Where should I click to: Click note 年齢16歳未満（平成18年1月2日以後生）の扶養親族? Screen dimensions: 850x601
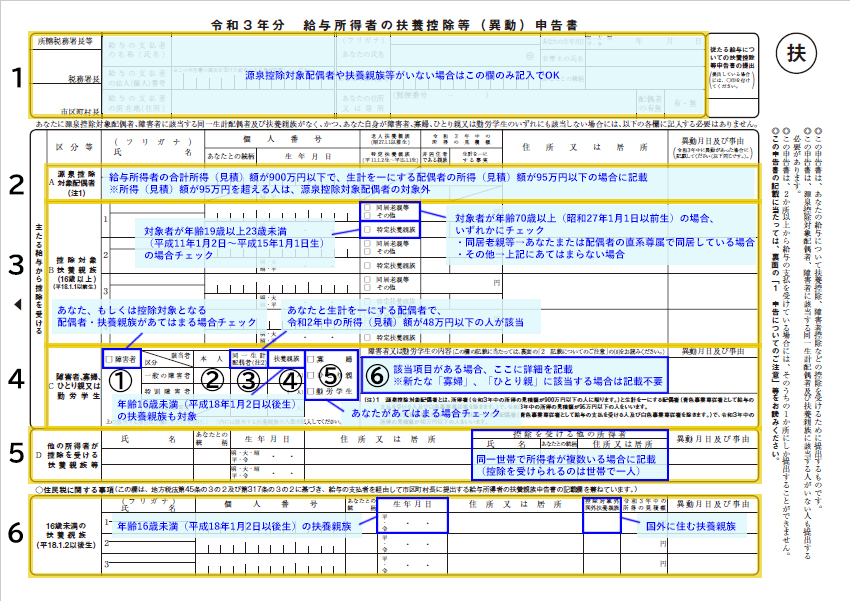tap(234, 526)
